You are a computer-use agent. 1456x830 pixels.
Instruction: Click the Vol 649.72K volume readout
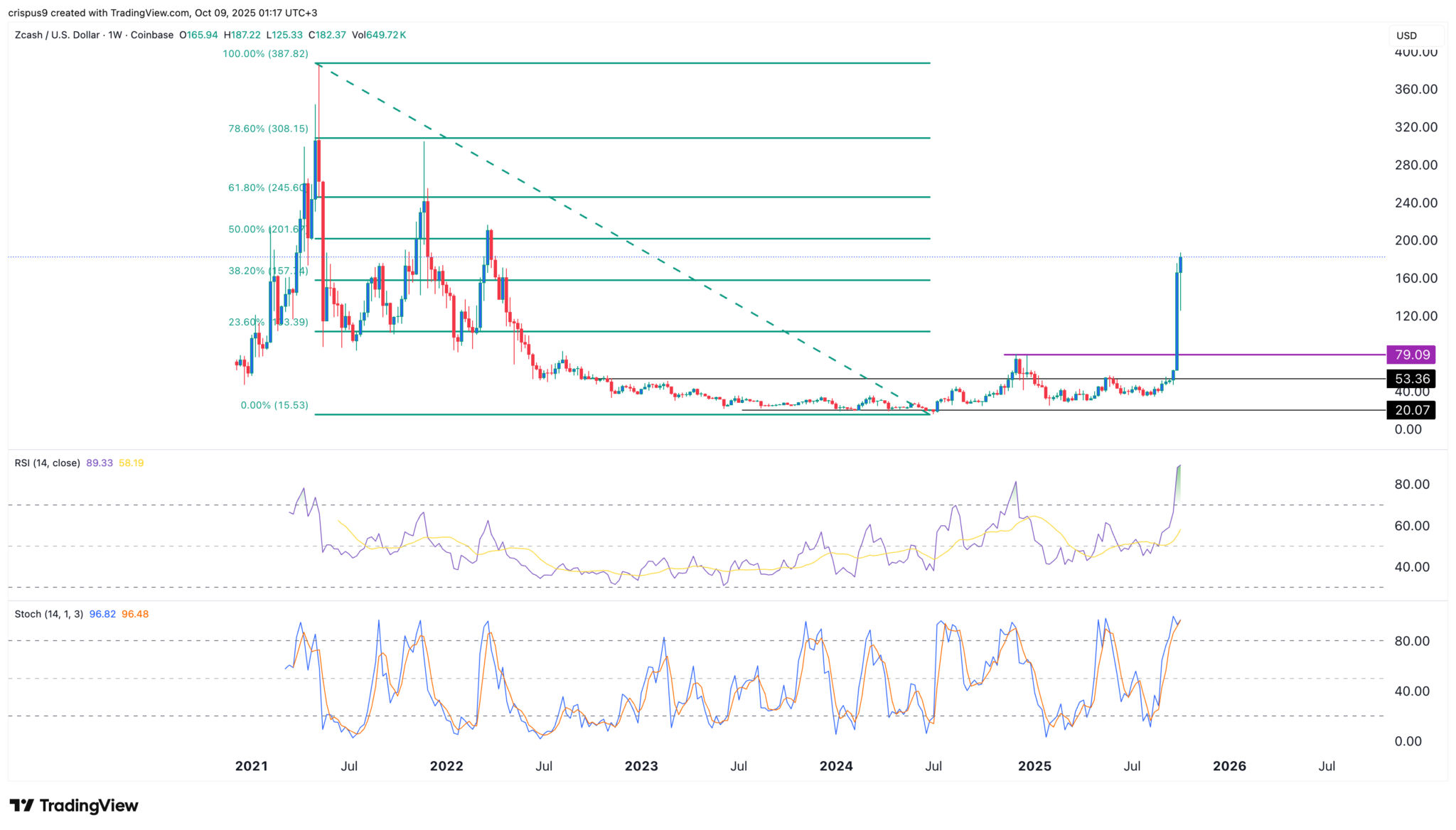pos(379,35)
